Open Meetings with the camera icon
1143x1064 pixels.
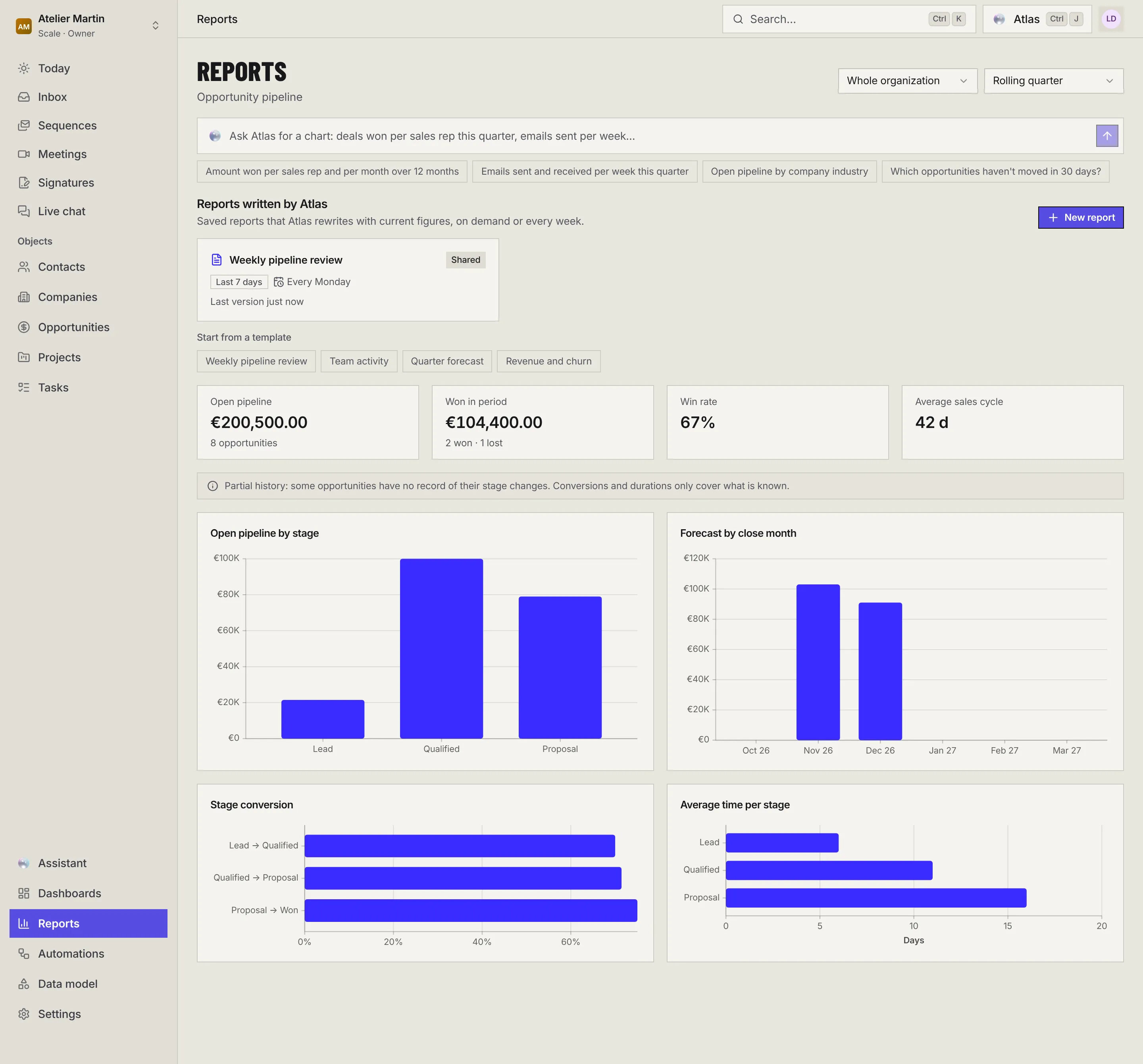(88, 154)
